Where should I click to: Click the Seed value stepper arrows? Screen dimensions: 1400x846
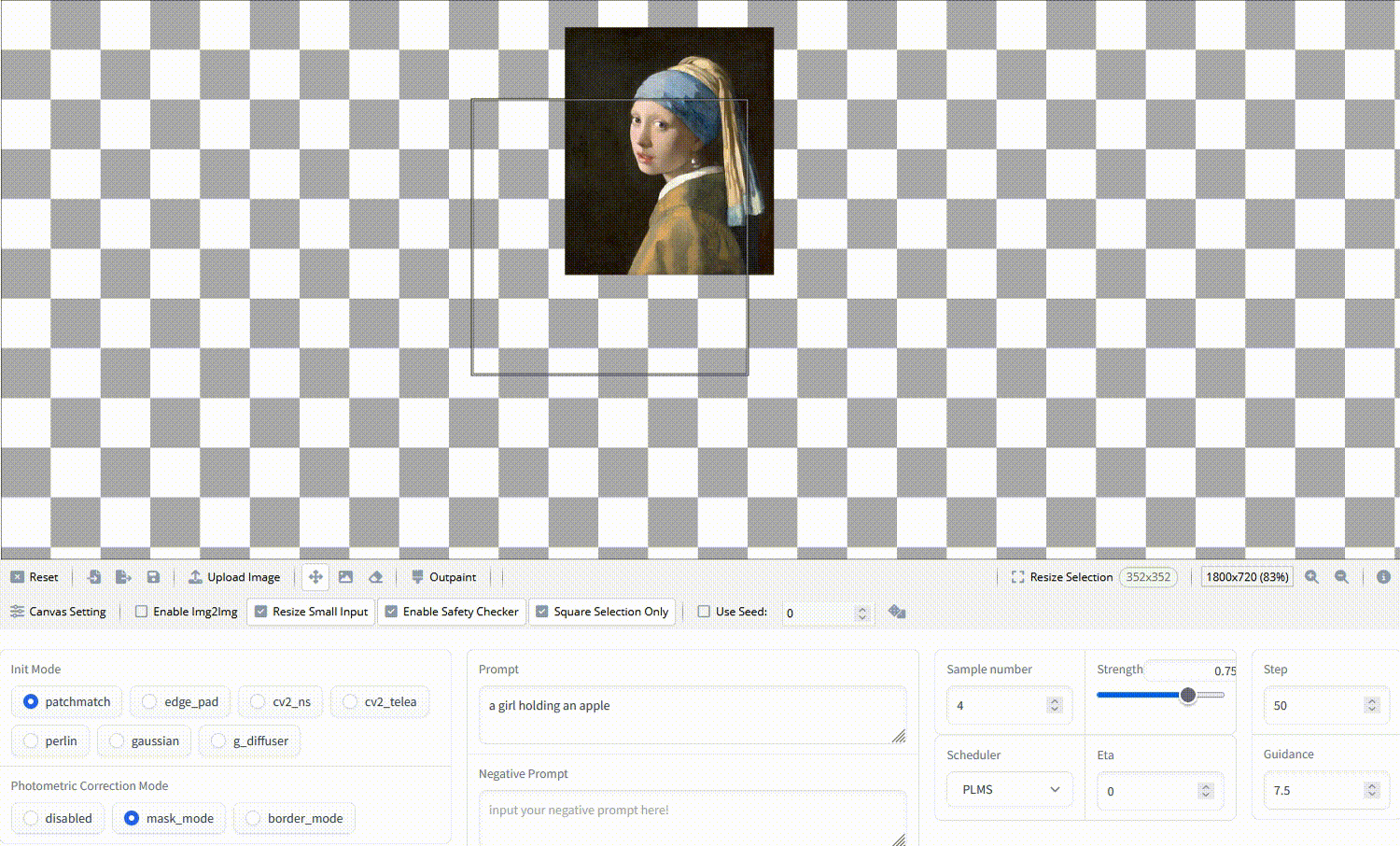[862, 613]
